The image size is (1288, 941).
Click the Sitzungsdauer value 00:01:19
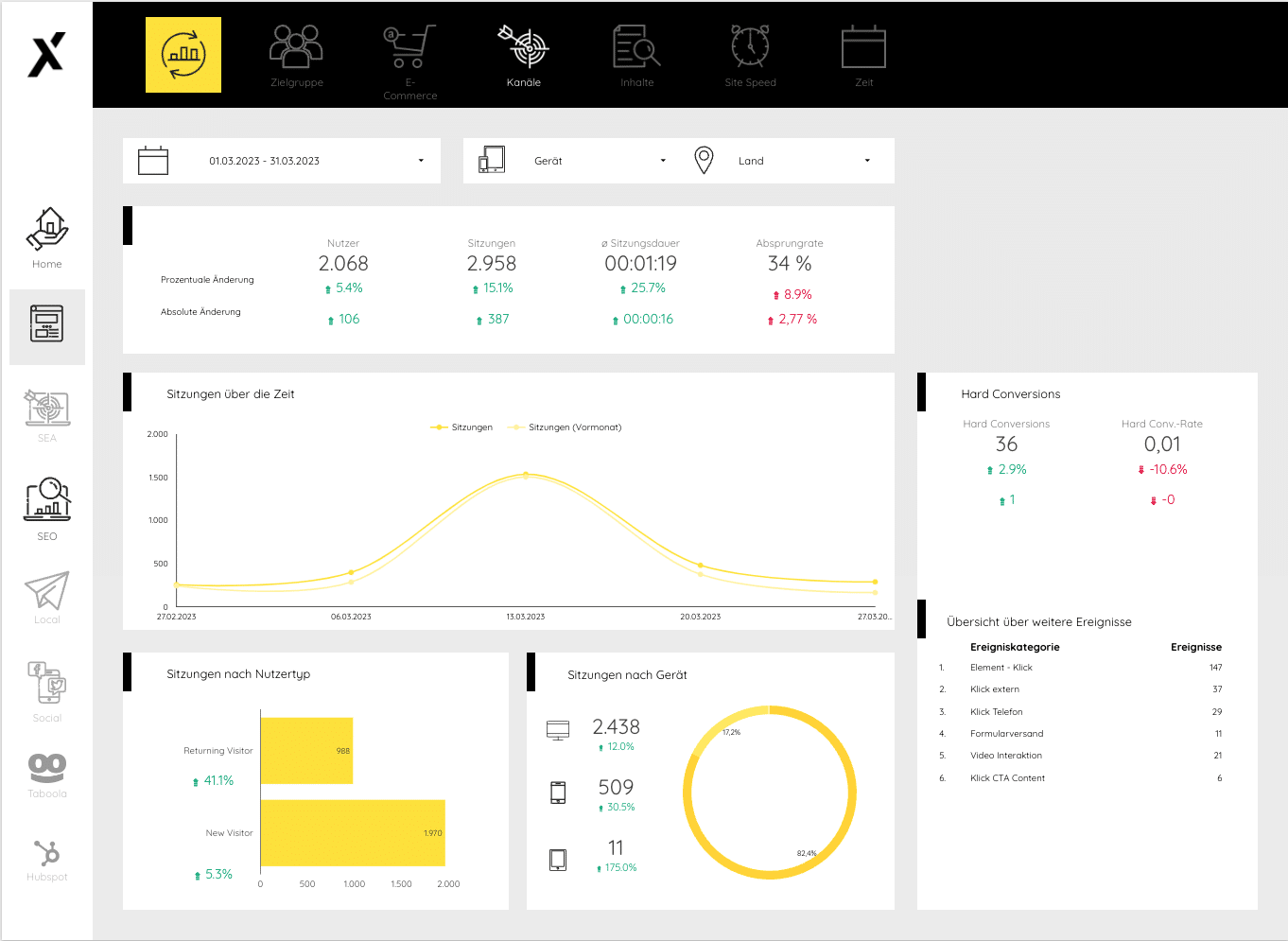point(641,264)
